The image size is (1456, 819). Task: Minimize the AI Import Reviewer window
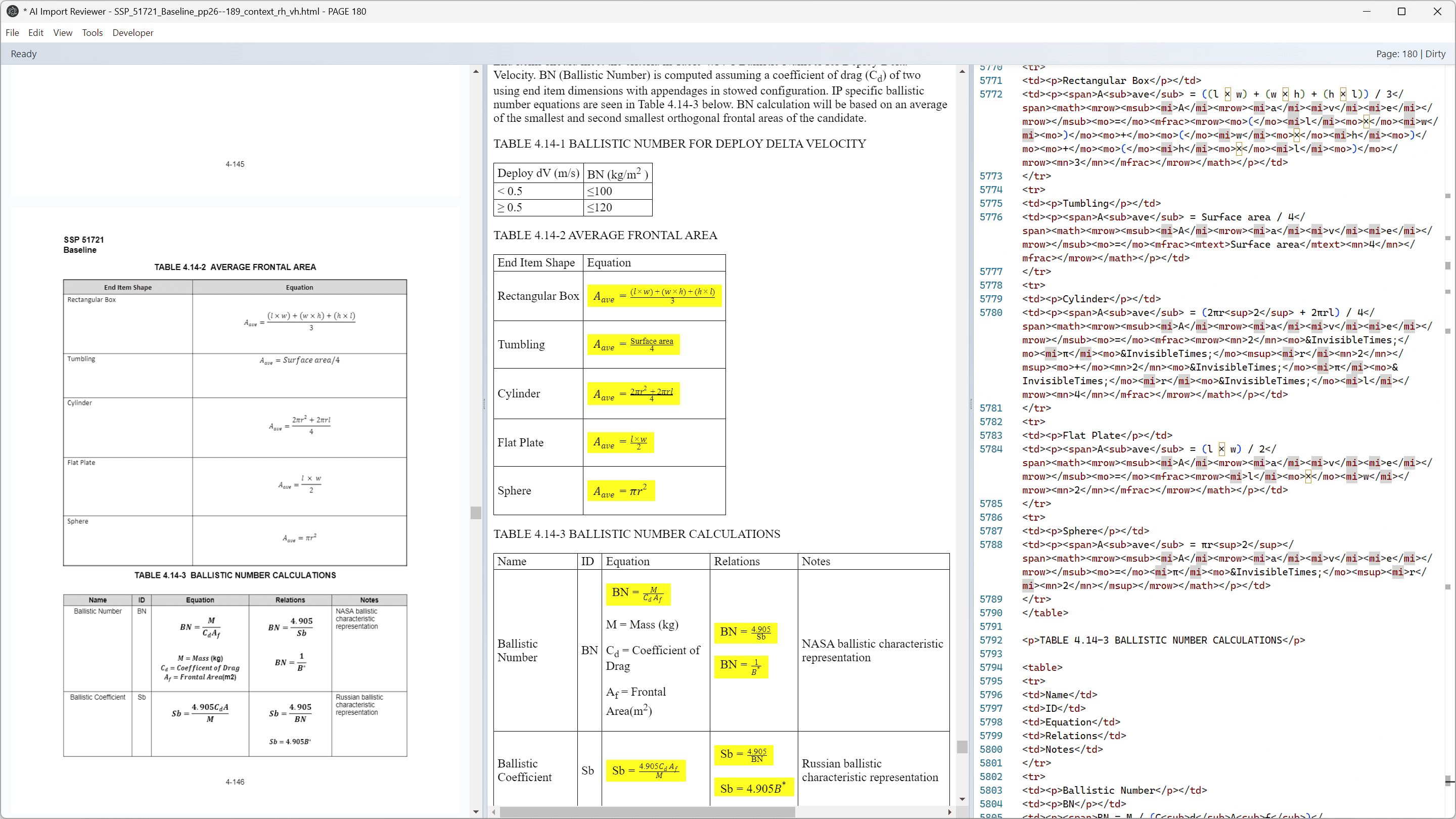pyautogui.click(x=1367, y=11)
